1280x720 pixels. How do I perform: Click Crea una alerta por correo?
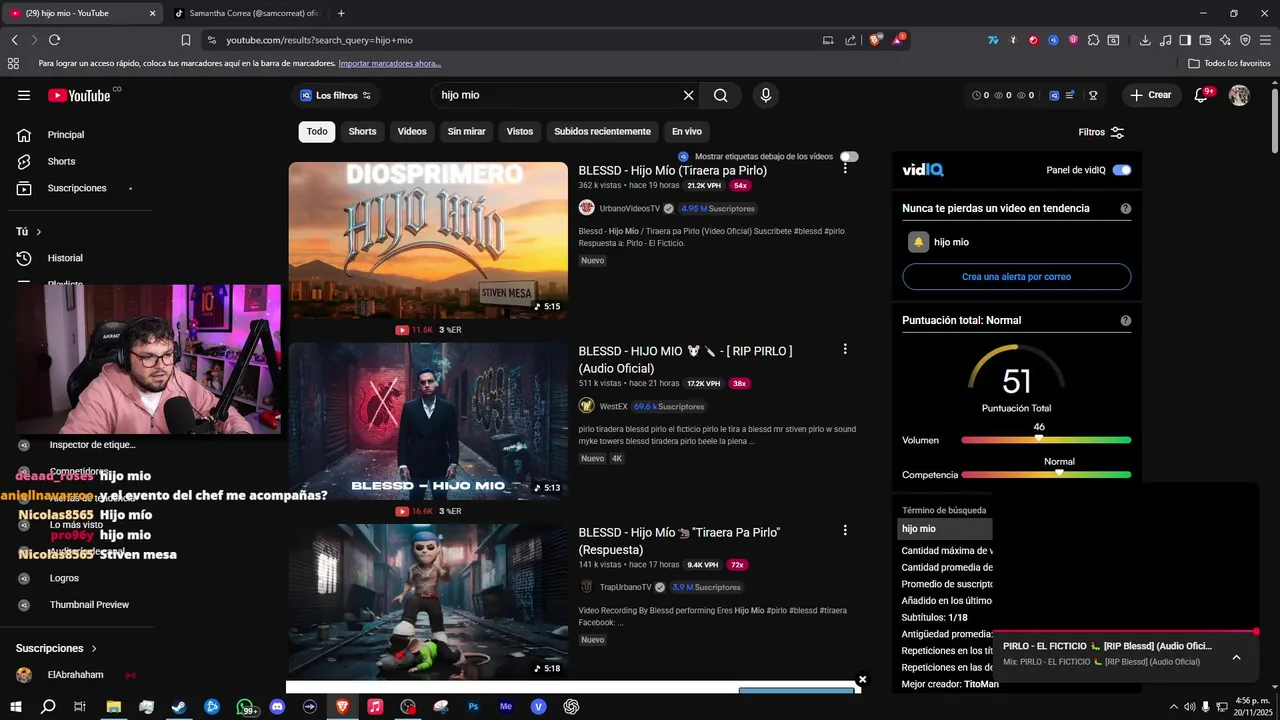[1016, 276]
